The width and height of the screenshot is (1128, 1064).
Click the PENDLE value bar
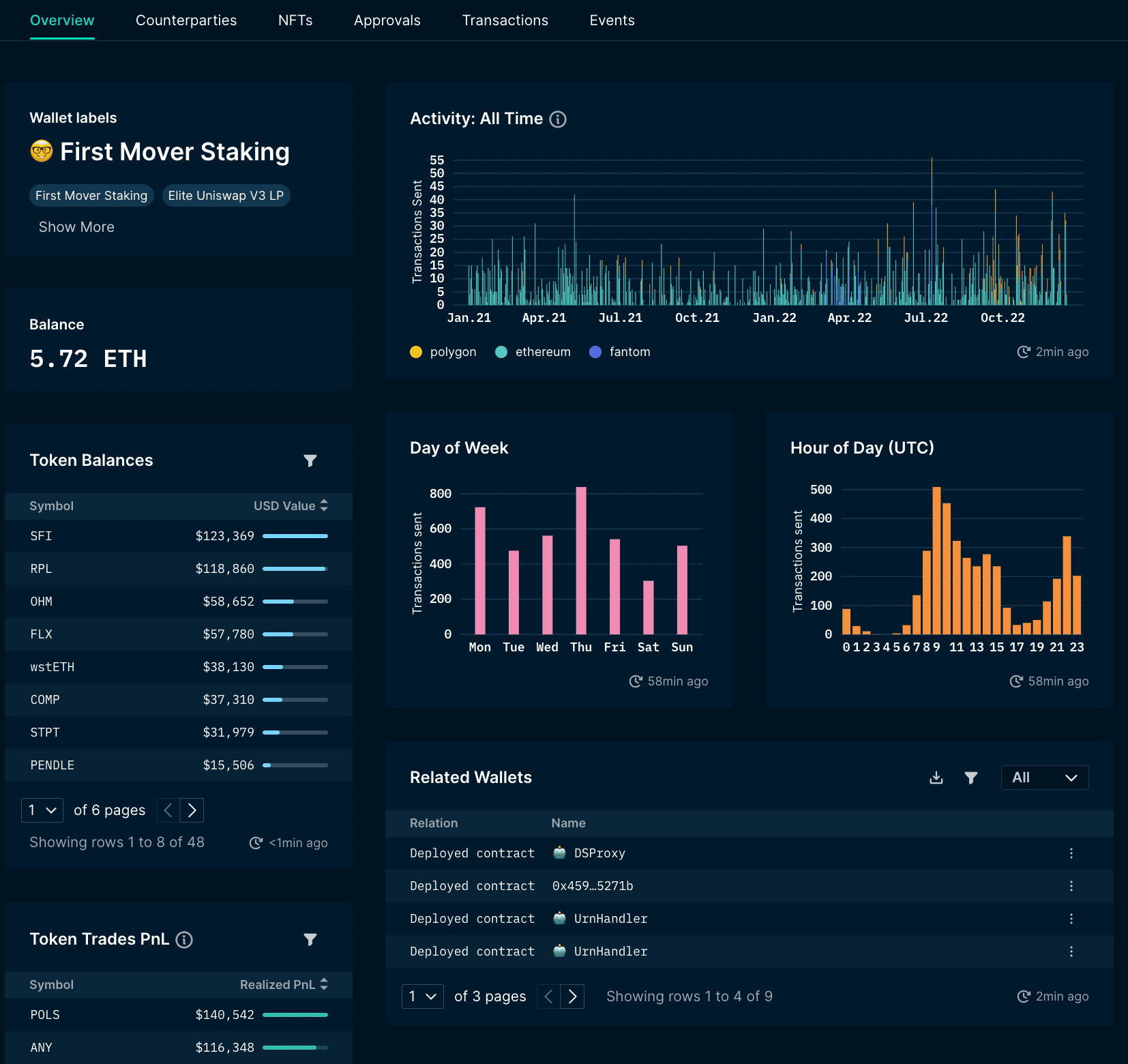295,765
